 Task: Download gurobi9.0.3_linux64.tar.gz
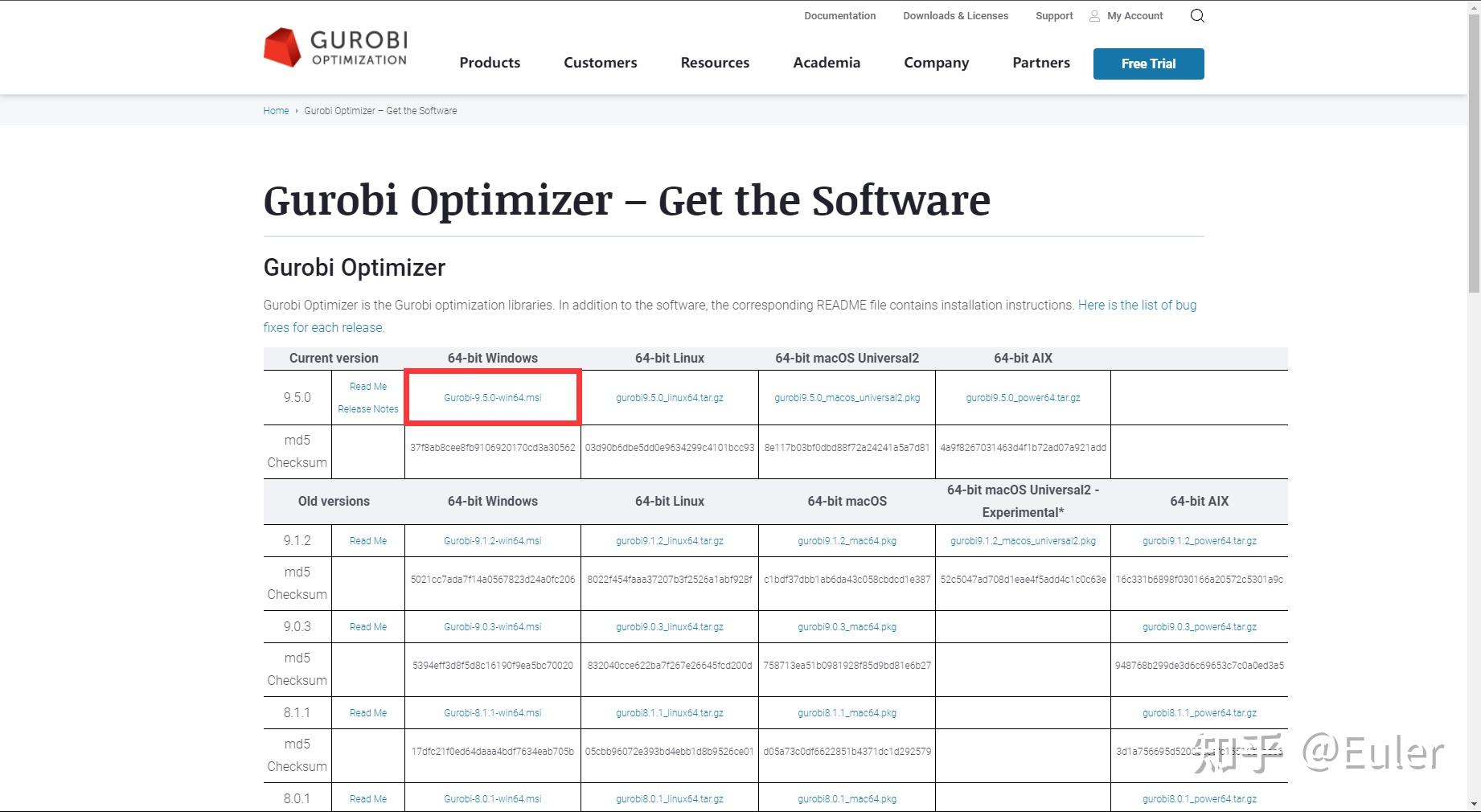pyautogui.click(x=670, y=627)
